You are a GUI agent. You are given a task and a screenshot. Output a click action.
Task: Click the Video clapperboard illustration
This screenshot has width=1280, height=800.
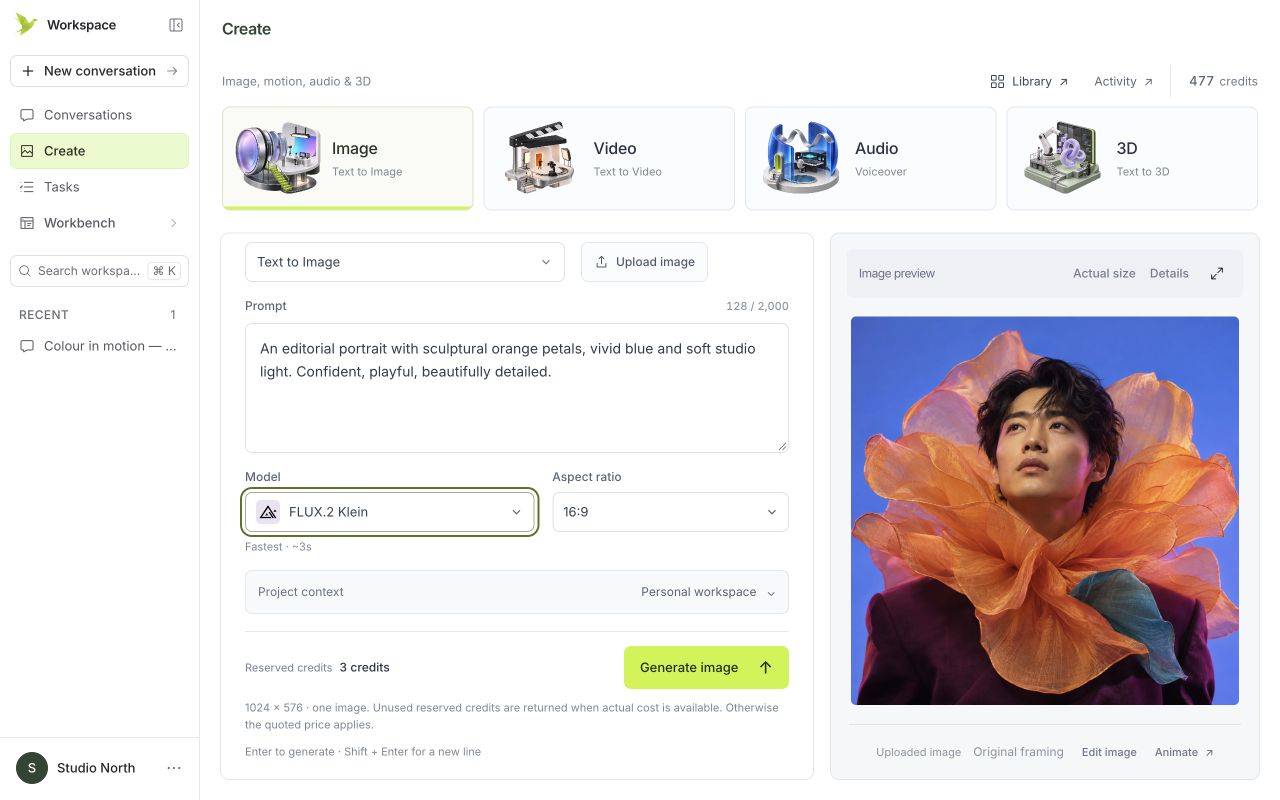pyautogui.click(x=540, y=158)
